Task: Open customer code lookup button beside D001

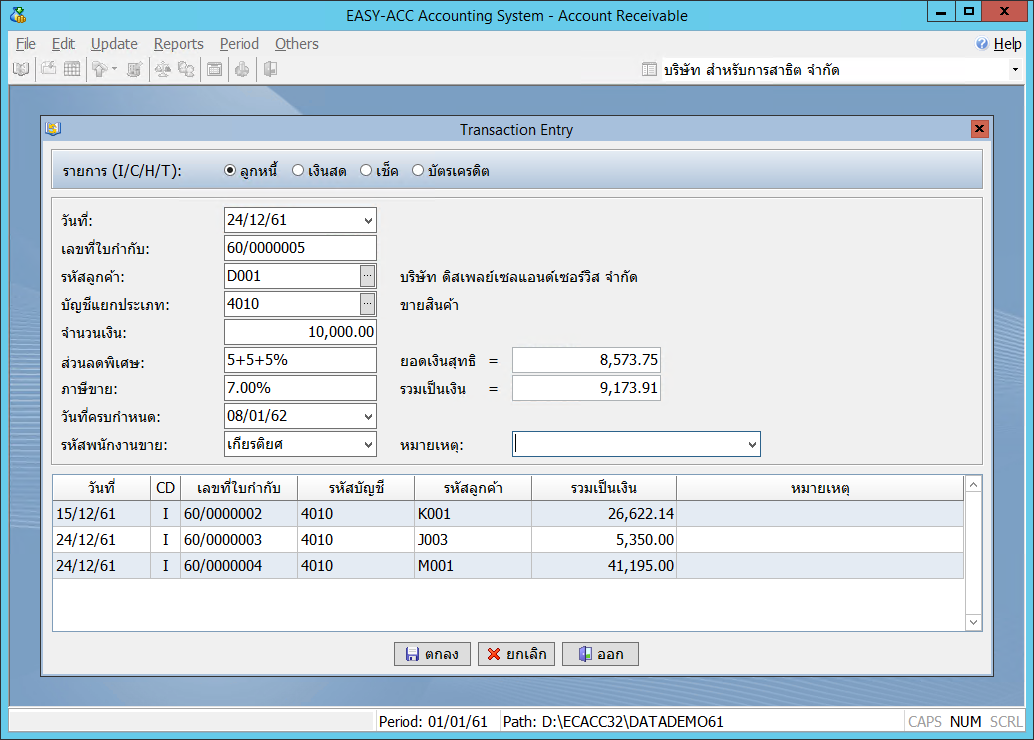Action: tap(368, 276)
